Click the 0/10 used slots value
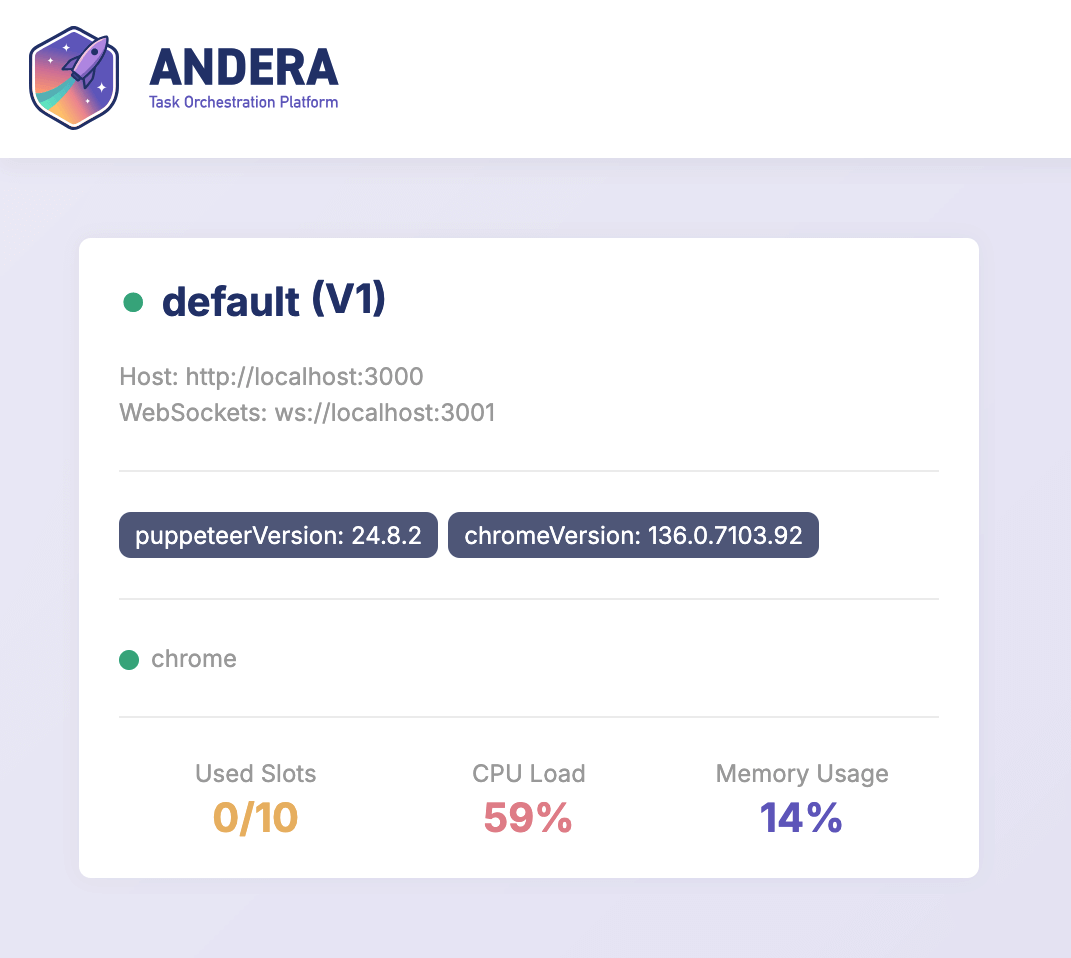 tap(256, 818)
